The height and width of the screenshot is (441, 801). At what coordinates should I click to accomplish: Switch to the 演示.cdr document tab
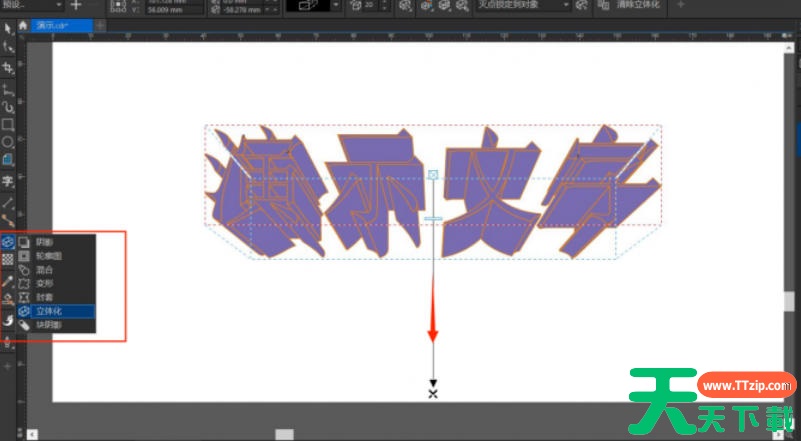point(62,26)
